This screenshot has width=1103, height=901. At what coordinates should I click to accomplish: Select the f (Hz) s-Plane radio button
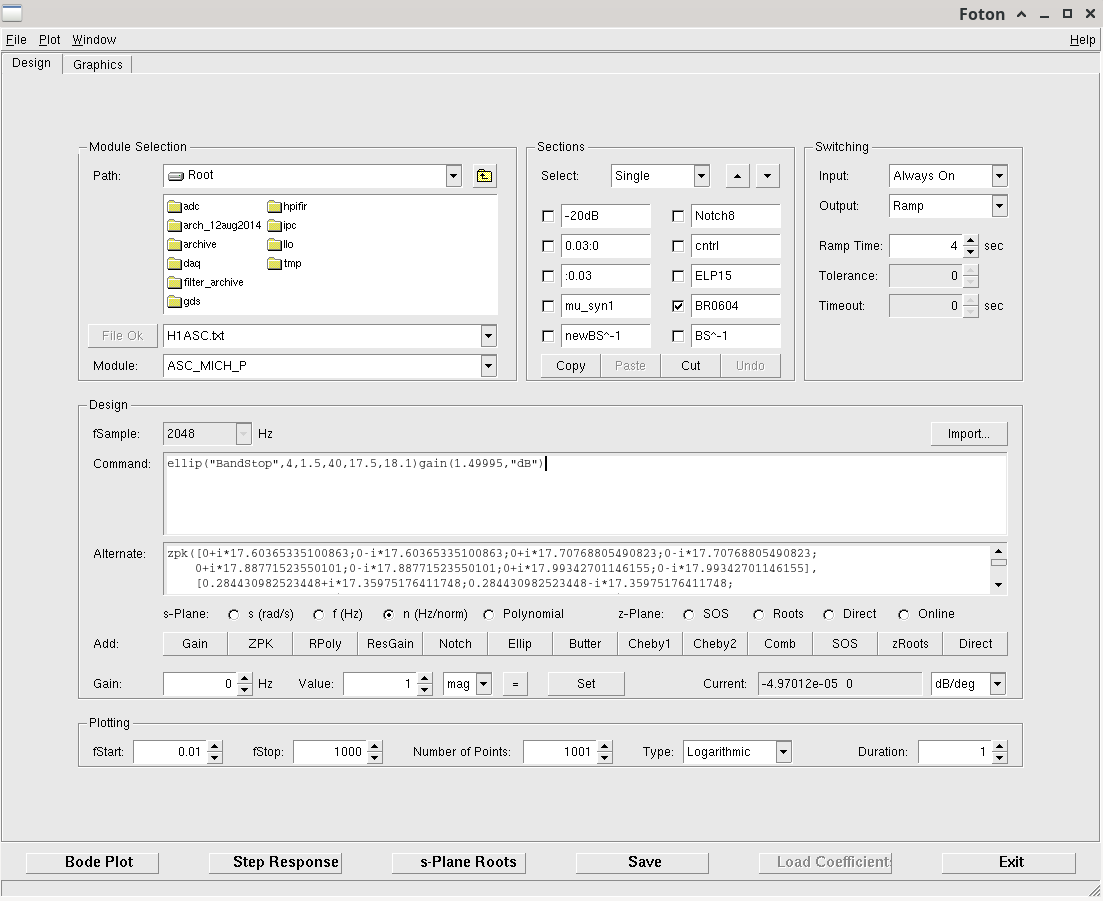319,615
